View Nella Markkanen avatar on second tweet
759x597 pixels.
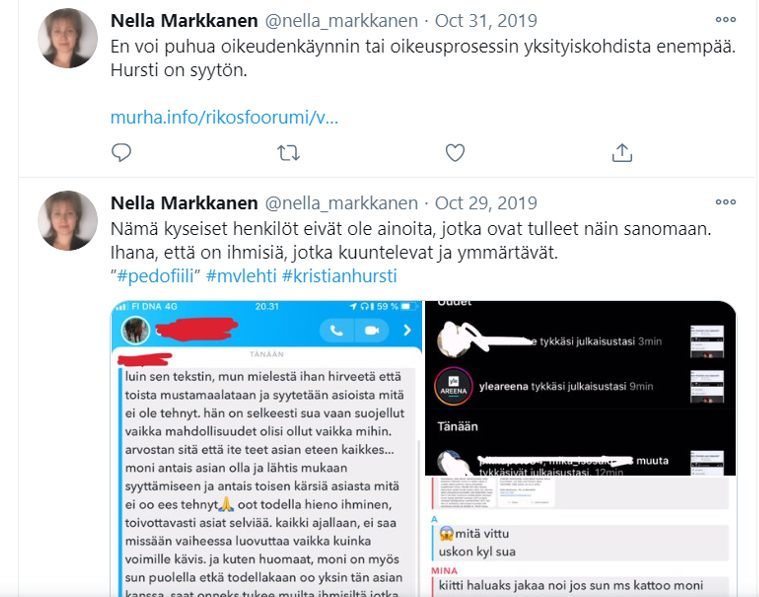click(x=68, y=221)
